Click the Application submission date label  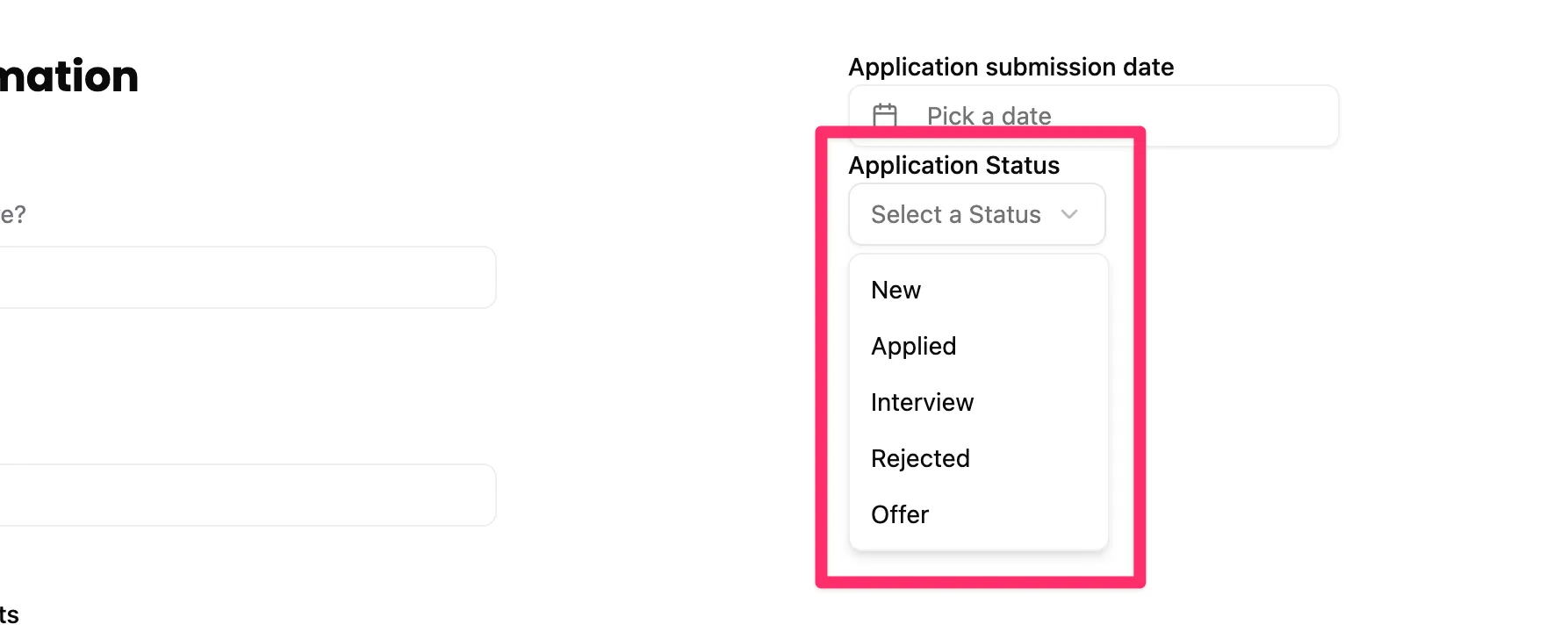[1011, 68]
